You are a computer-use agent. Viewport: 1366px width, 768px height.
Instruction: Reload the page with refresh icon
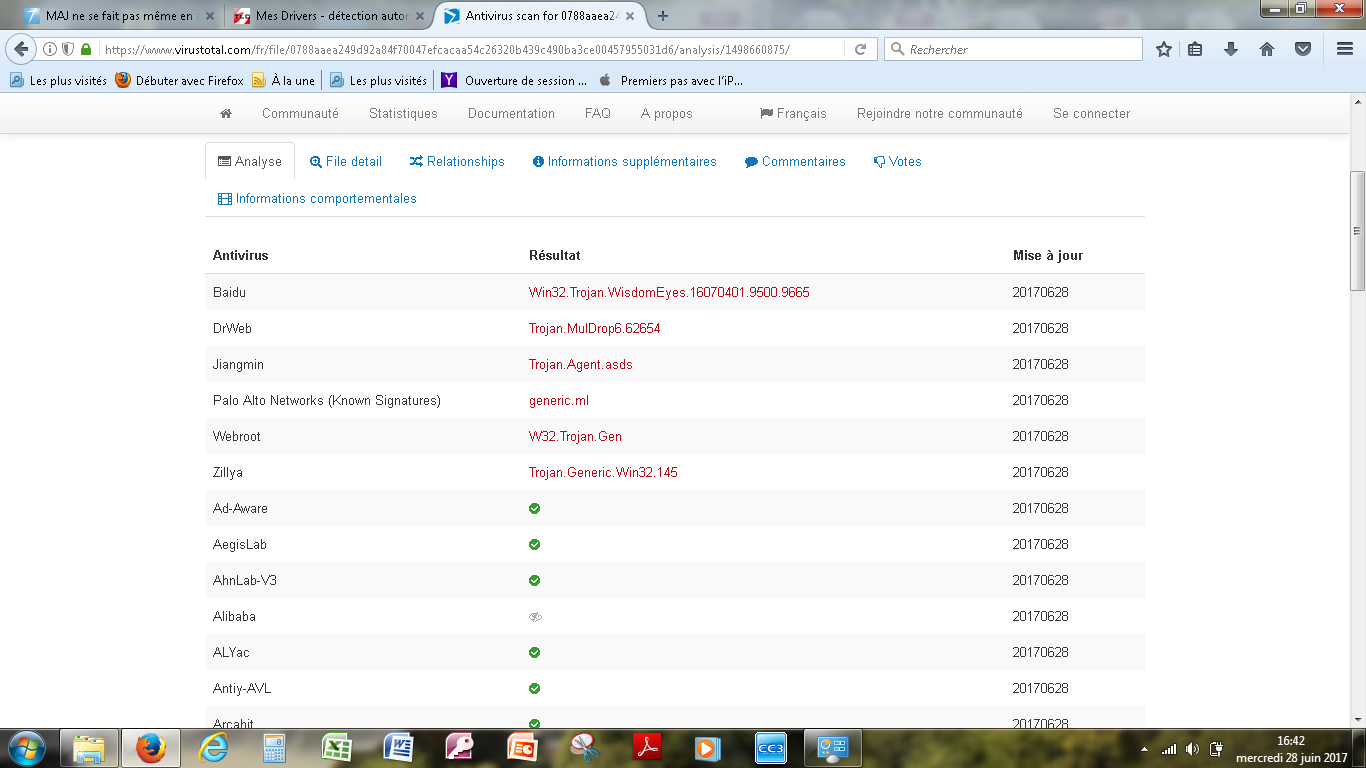tap(860, 49)
